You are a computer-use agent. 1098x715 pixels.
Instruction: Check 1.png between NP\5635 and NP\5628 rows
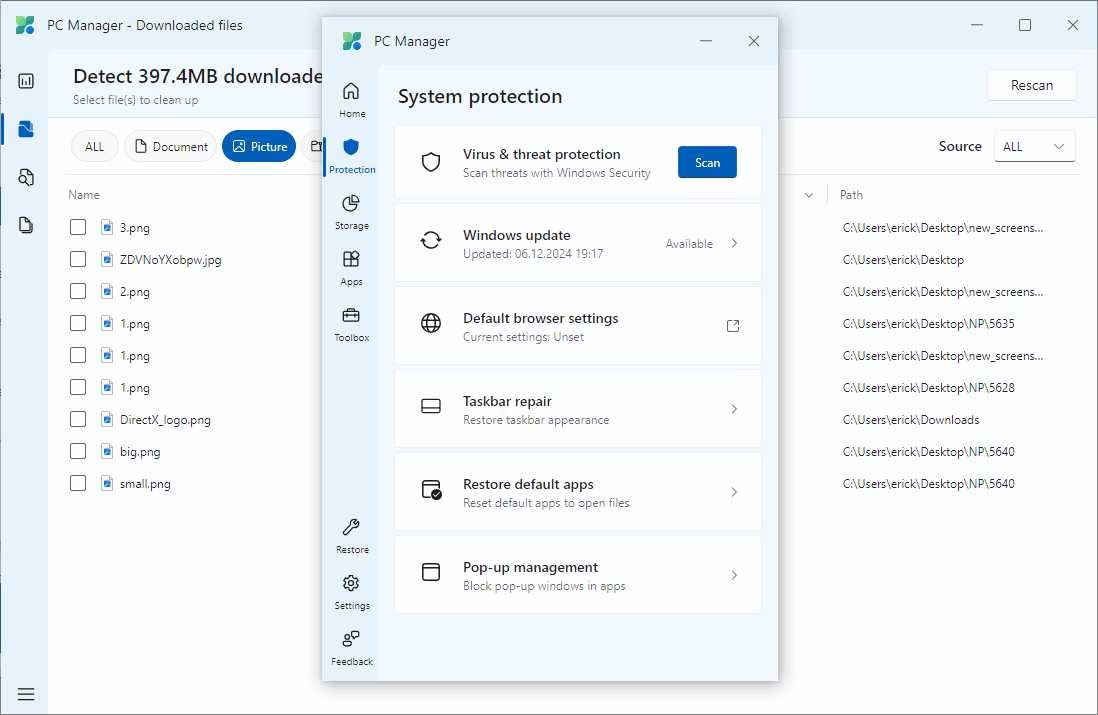(78, 356)
